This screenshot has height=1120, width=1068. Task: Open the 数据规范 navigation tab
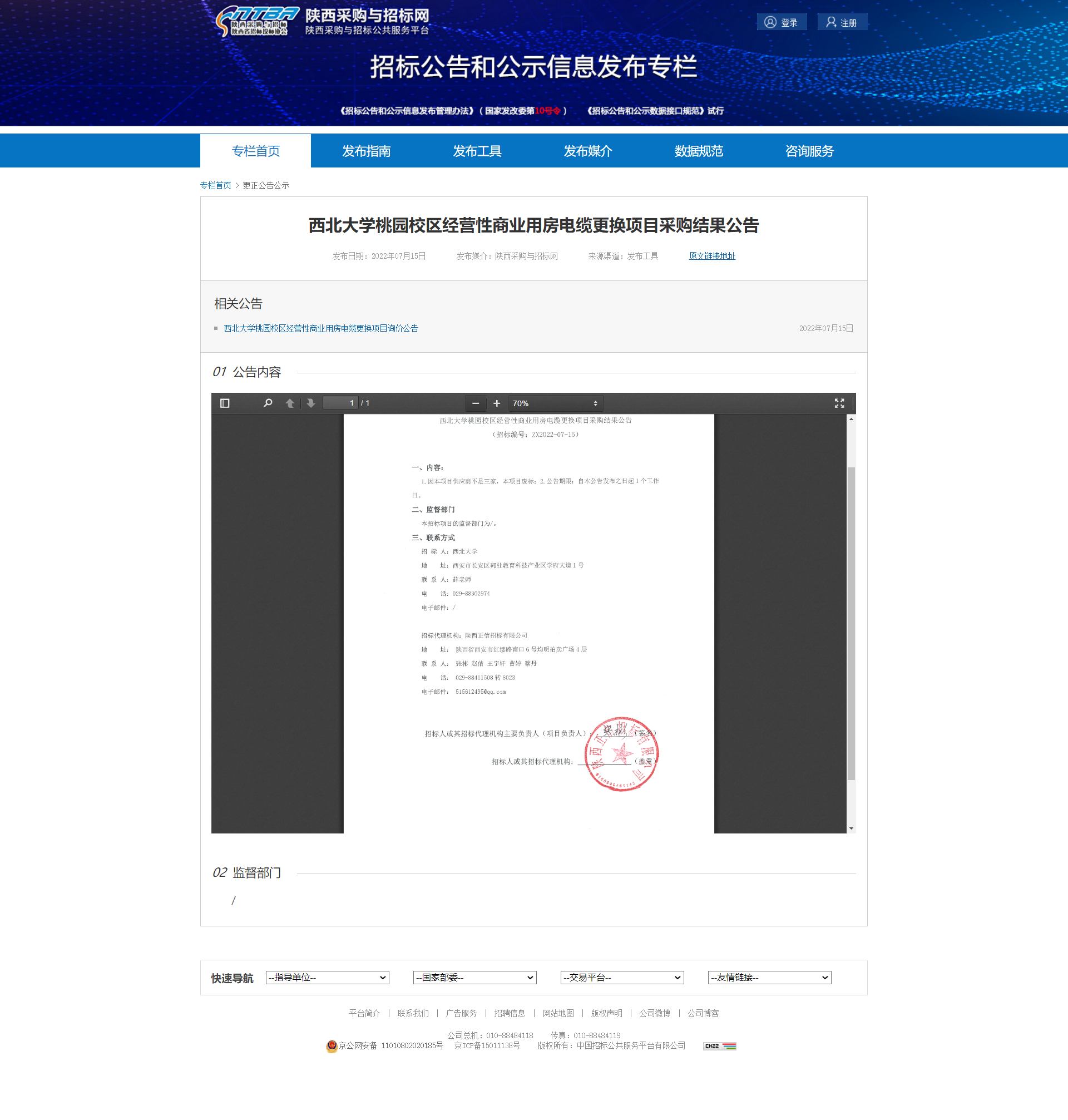point(699,151)
